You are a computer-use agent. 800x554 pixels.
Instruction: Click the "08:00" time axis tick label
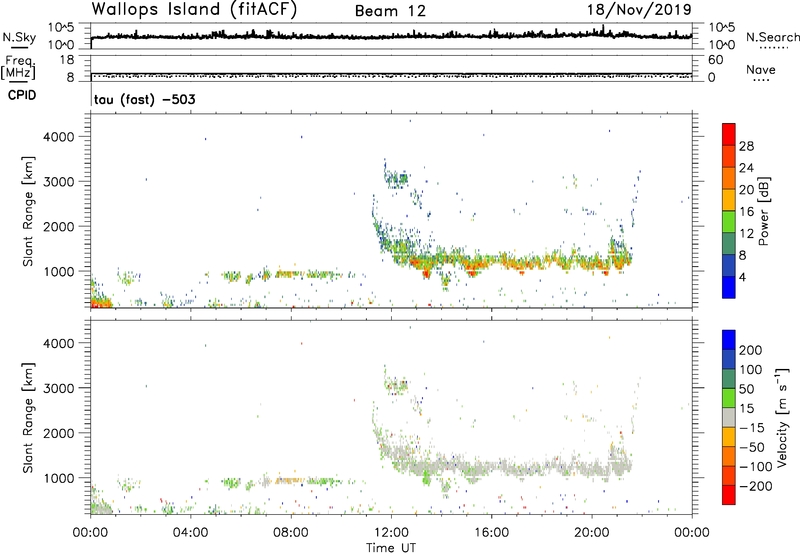pos(291,532)
